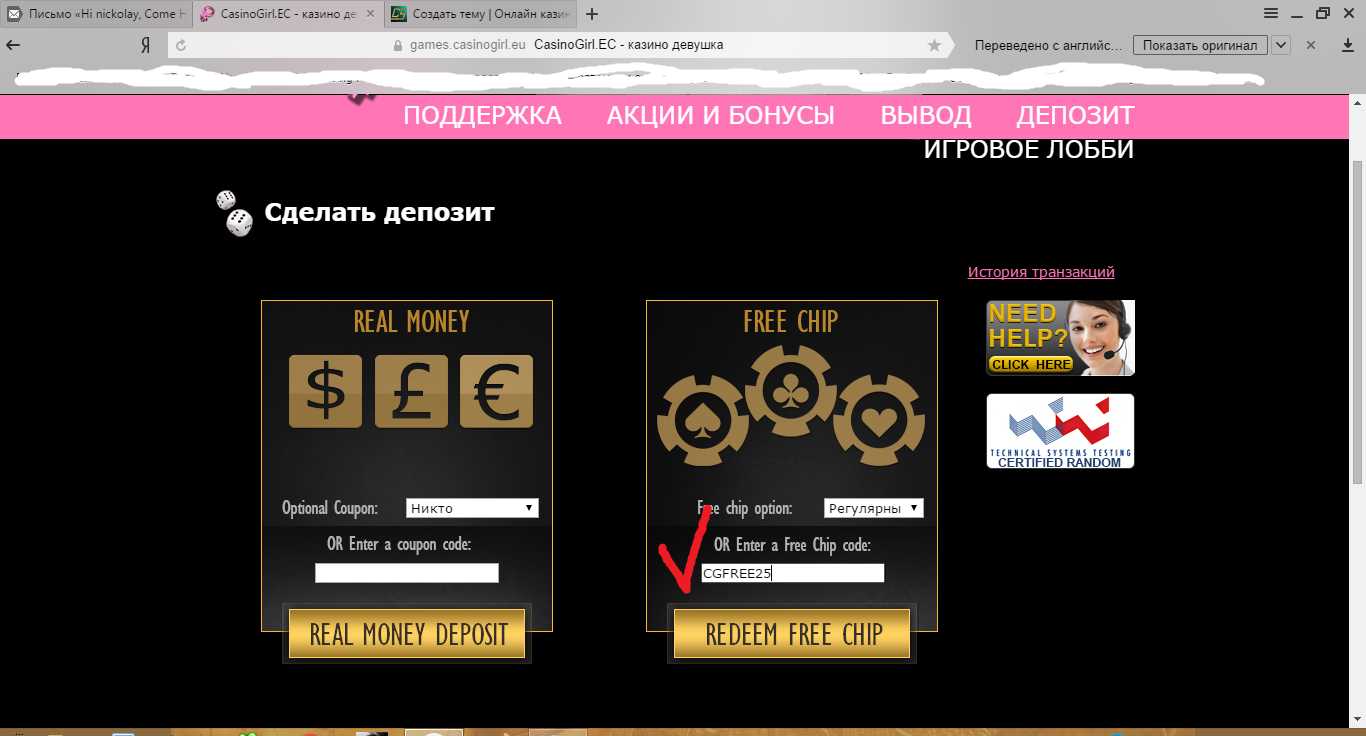This screenshot has height=736, width=1366.
Task: Close the CasinoGirl.EC tab
Action: 370,14
